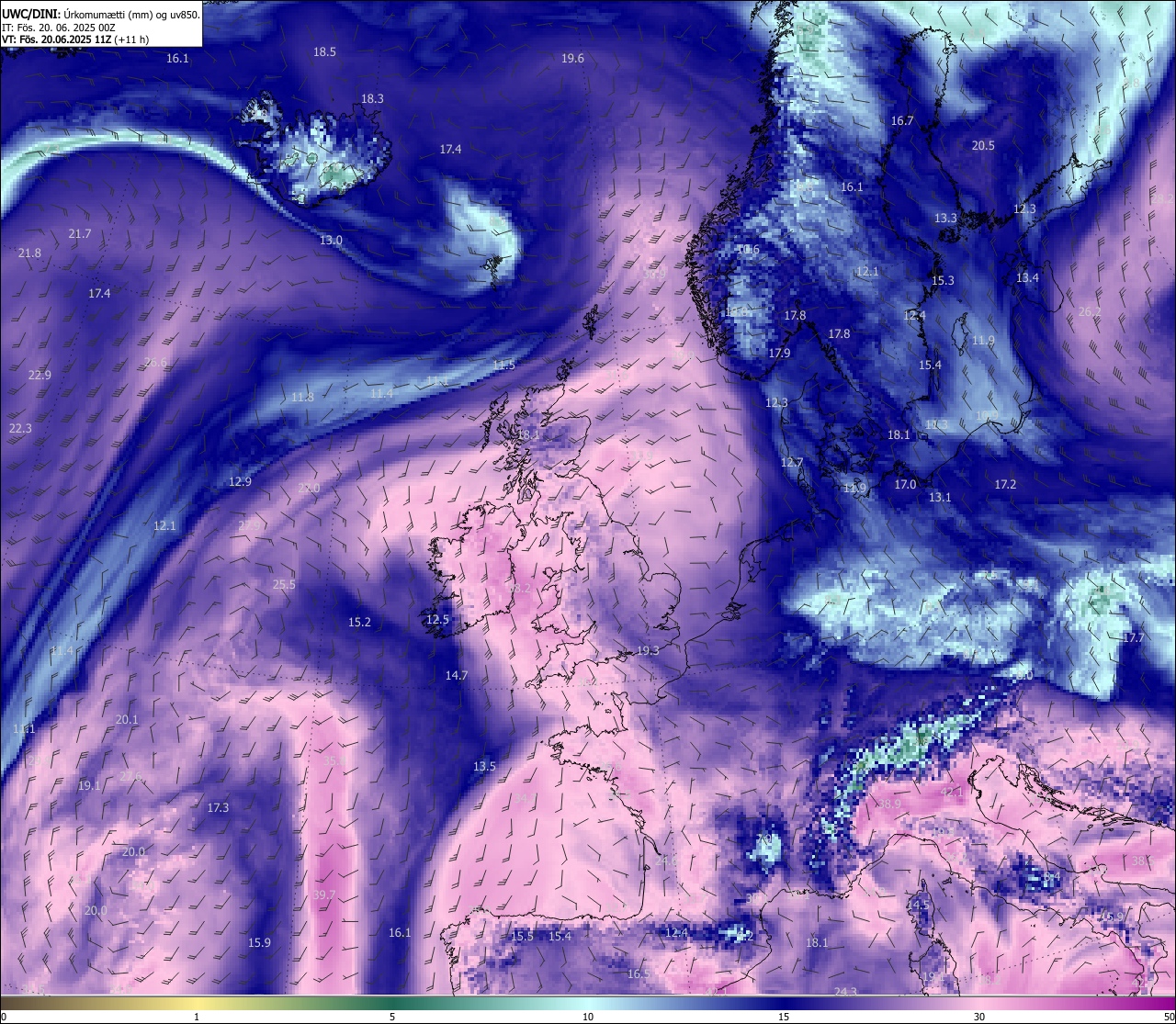1176x1024 pixels.
Task: Click the '12.9' value west of Ireland
Action: click(240, 482)
